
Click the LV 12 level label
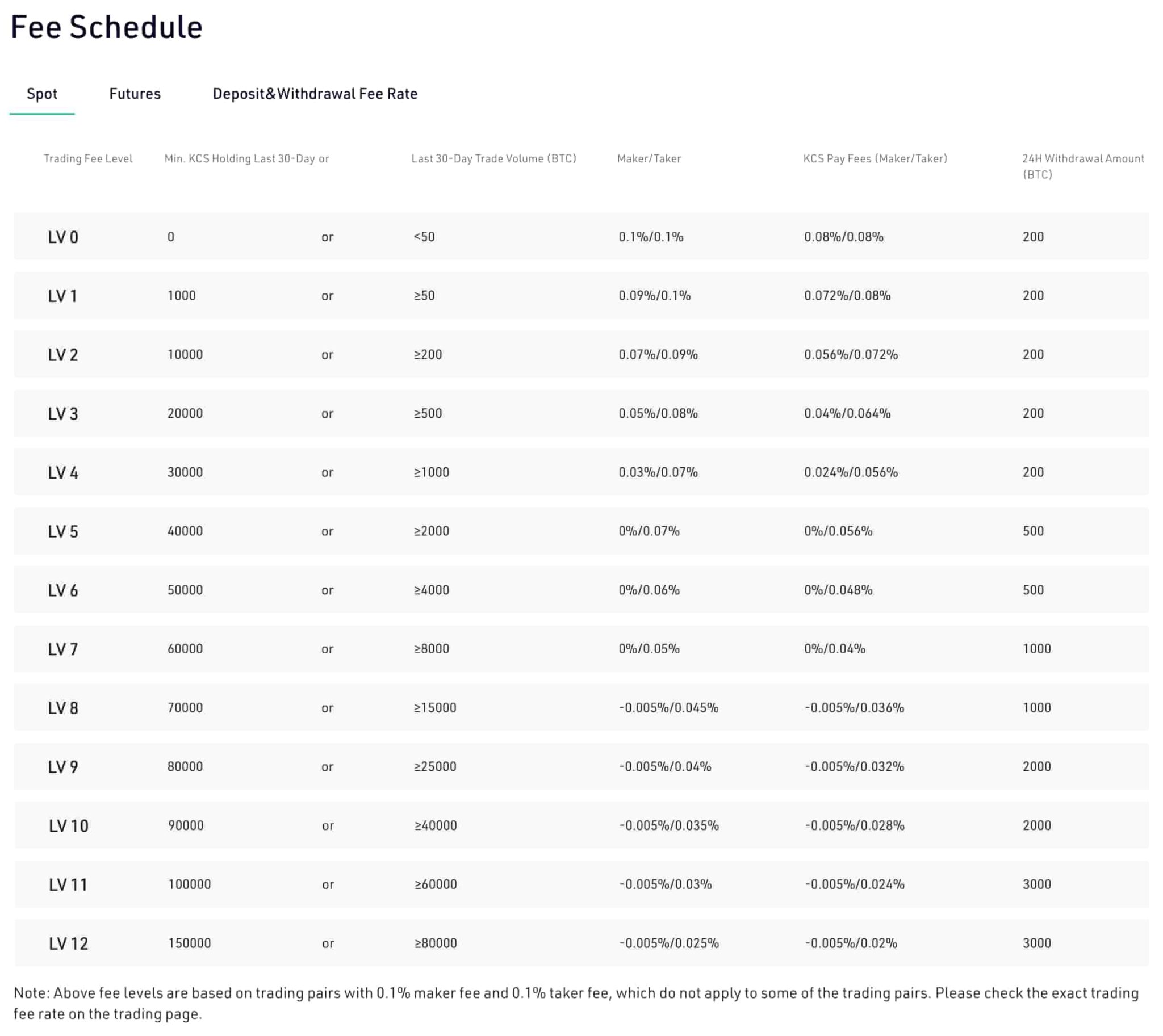[x=68, y=943]
